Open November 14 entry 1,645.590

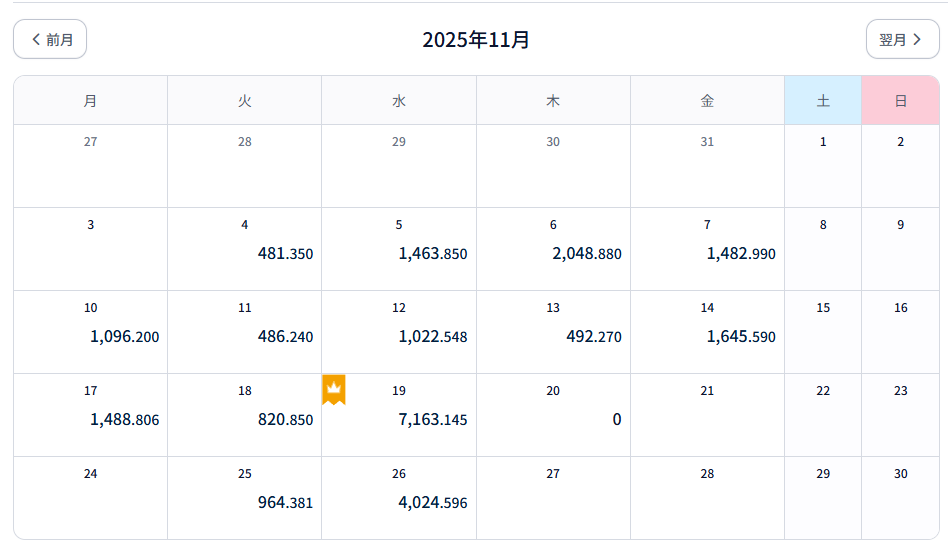pos(740,337)
